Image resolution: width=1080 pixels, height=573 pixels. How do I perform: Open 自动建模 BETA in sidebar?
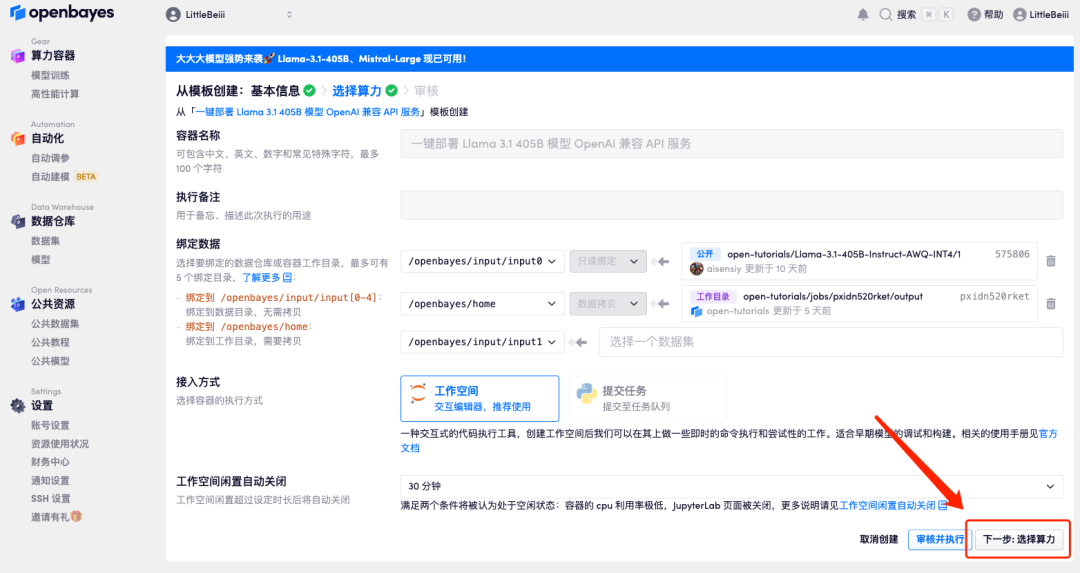coord(64,177)
